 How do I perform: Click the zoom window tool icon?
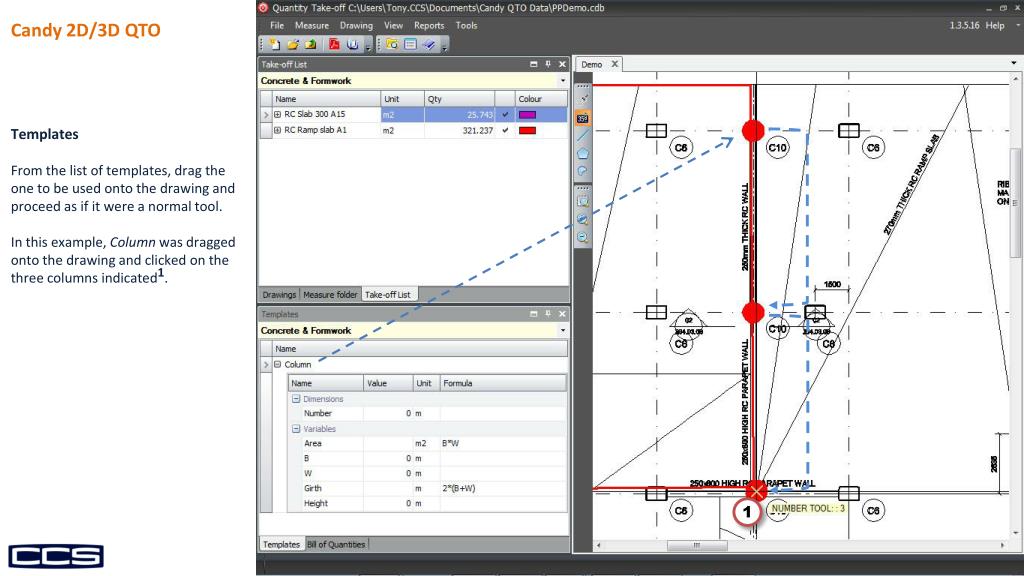tap(583, 202)
